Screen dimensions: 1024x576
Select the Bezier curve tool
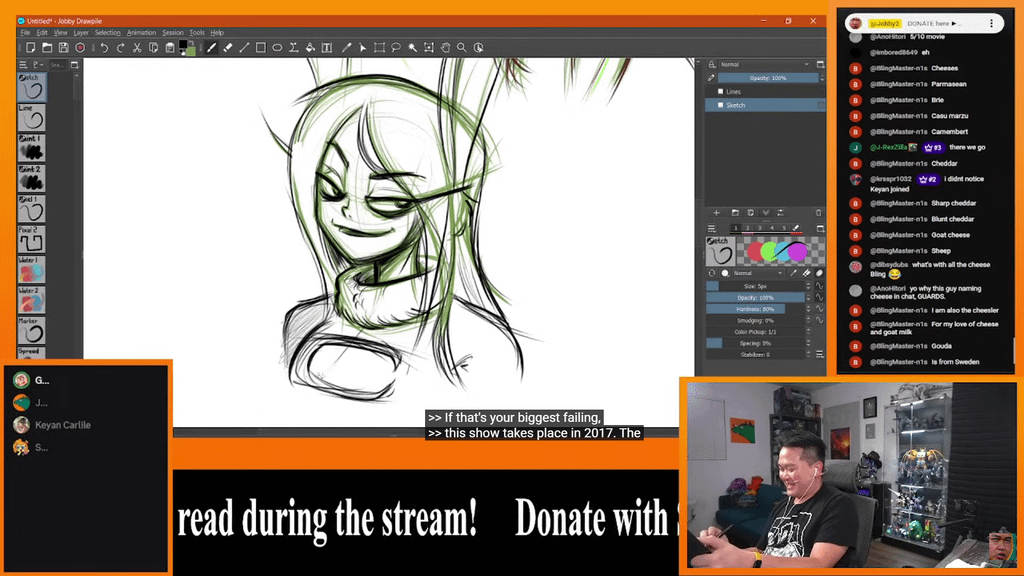click(x=294, y=48)
